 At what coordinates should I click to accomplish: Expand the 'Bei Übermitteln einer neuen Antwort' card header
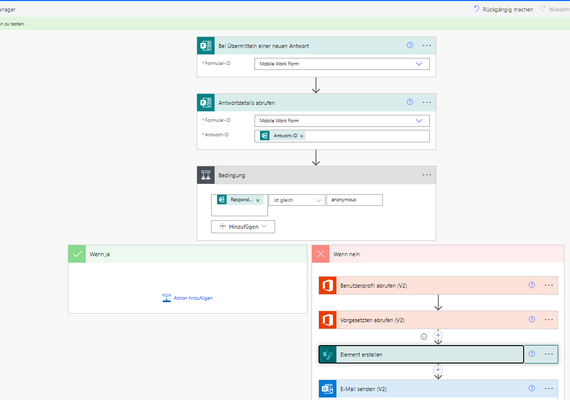[x=316, y=46]
